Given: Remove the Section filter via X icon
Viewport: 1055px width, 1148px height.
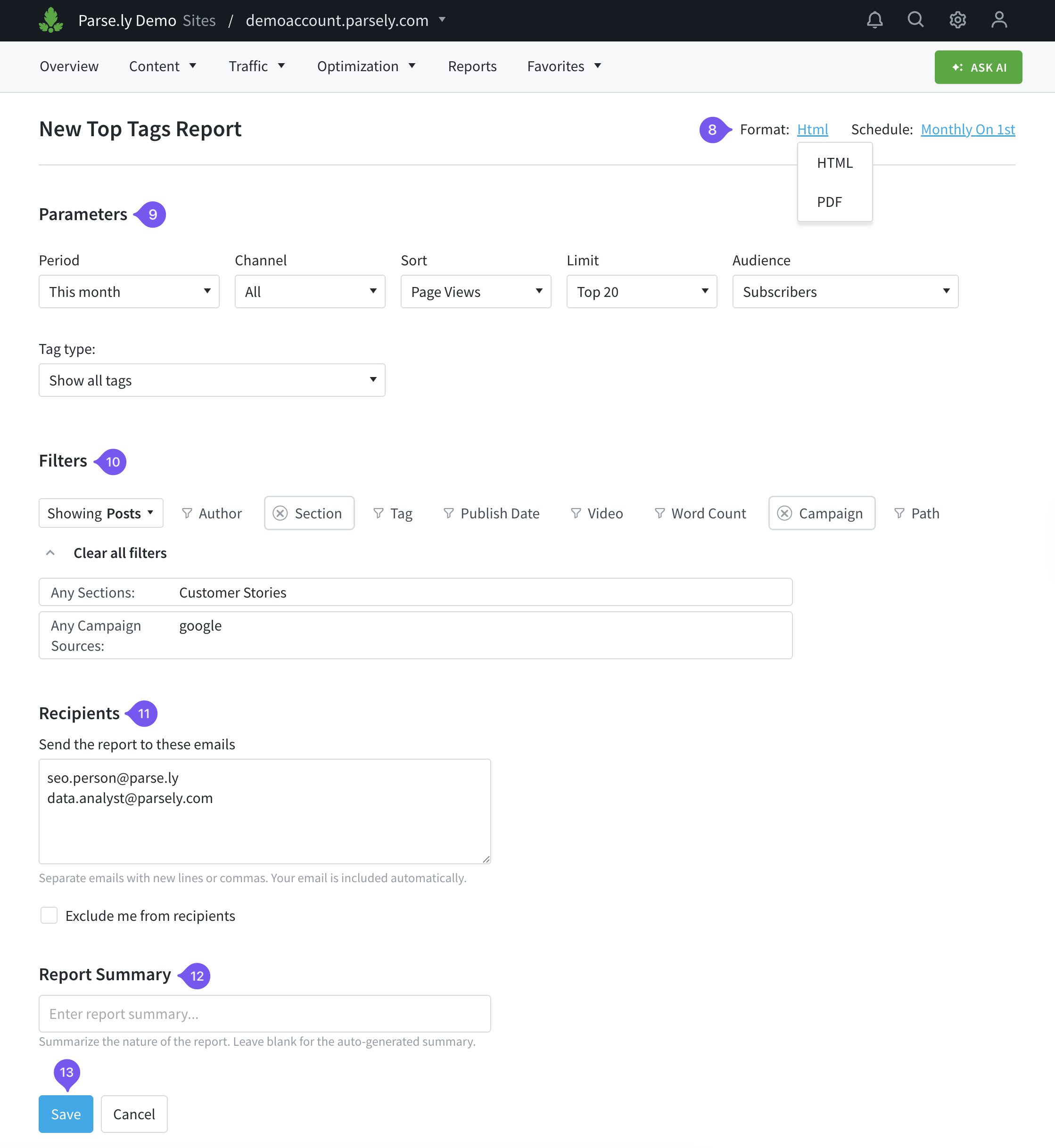Looking at the screenshot, I should [280, 514].
